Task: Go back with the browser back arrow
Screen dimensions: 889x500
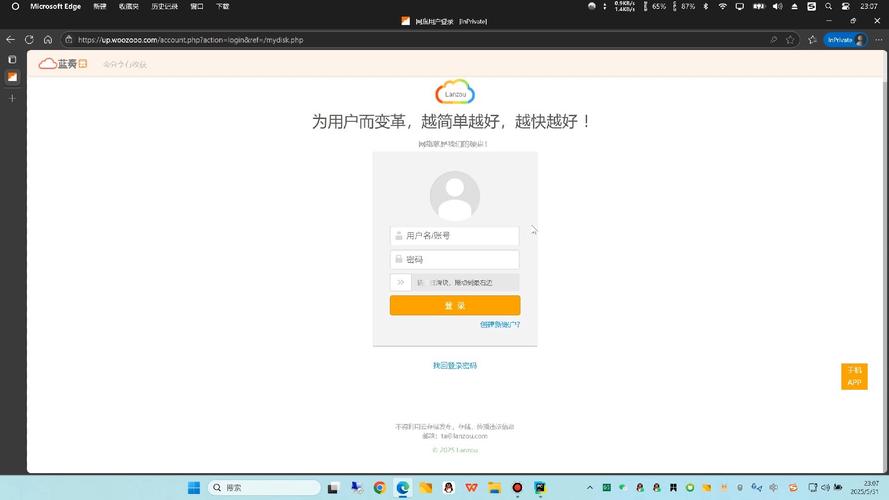Action: [10, 40]
